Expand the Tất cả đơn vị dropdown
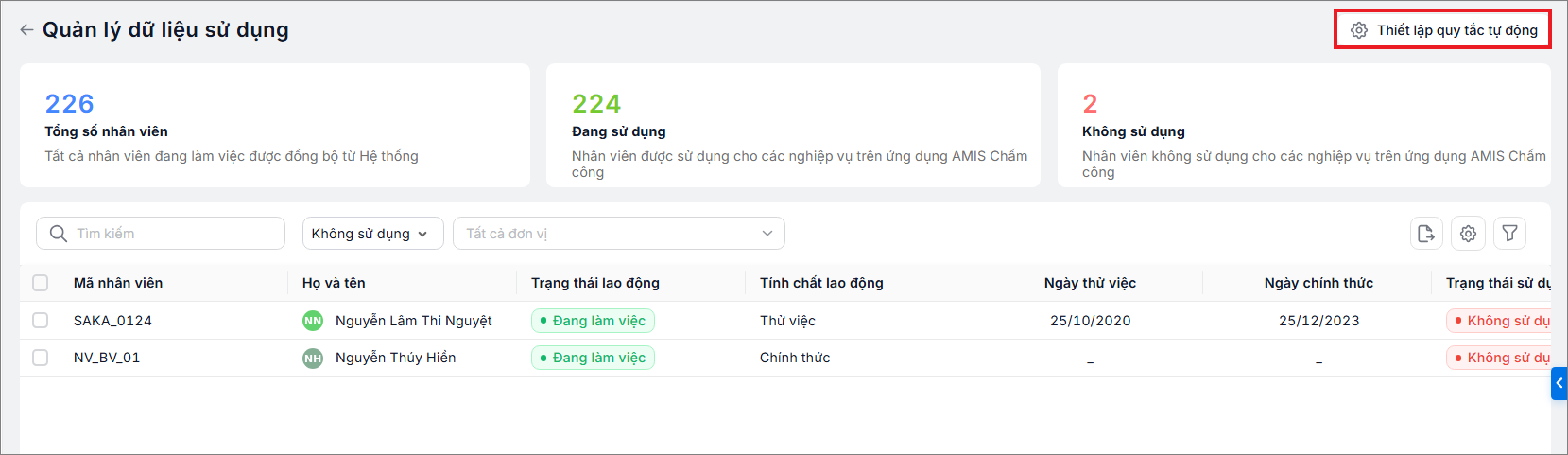 tap(619, 234)
